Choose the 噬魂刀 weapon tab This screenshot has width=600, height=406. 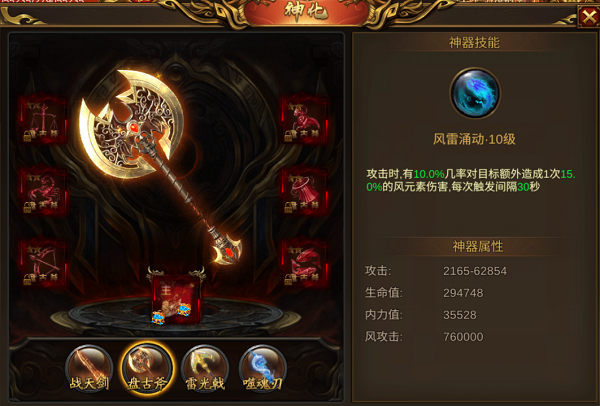pos(262,369)
